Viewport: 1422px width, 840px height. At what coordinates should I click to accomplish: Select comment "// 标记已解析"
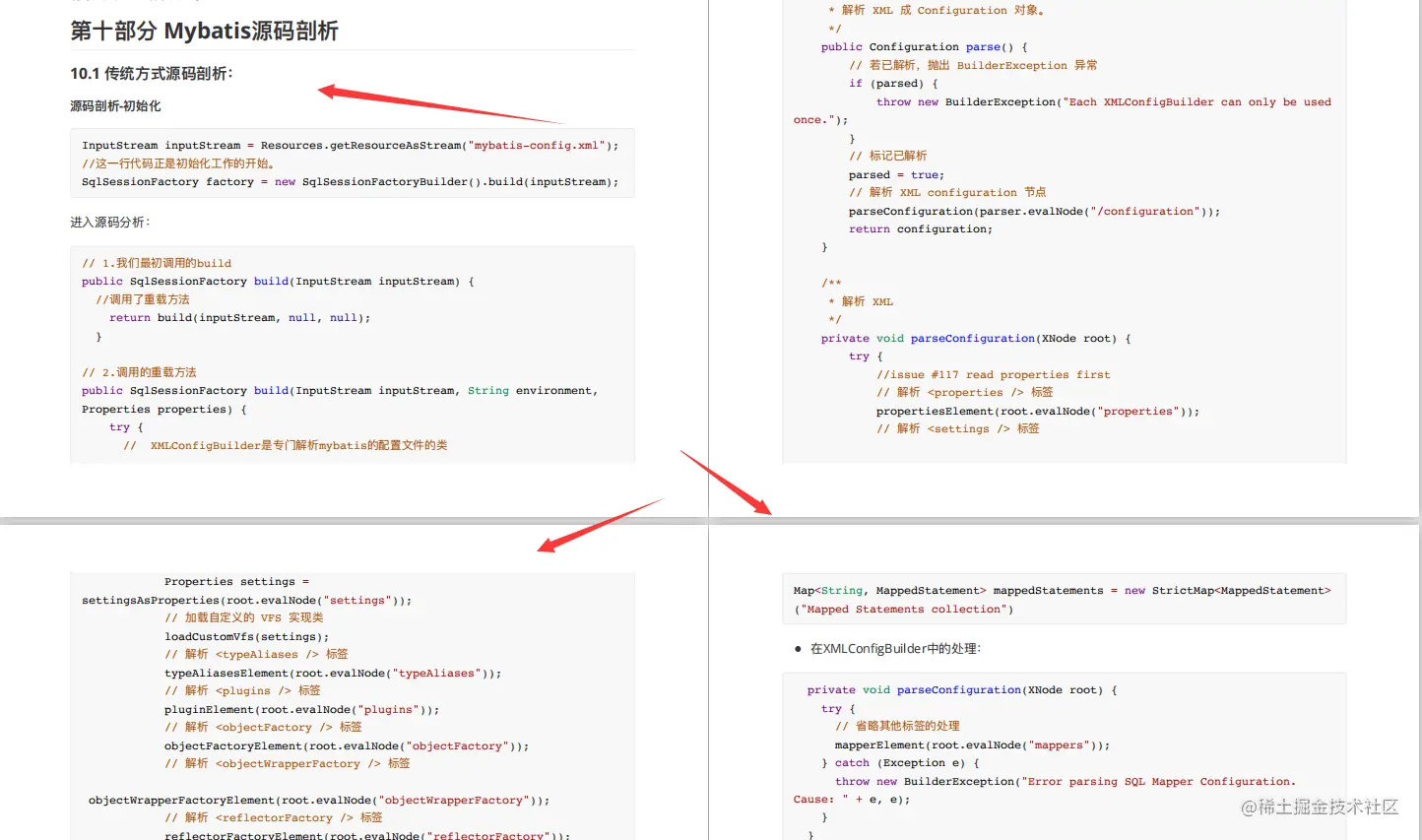(x=888, y=157)
